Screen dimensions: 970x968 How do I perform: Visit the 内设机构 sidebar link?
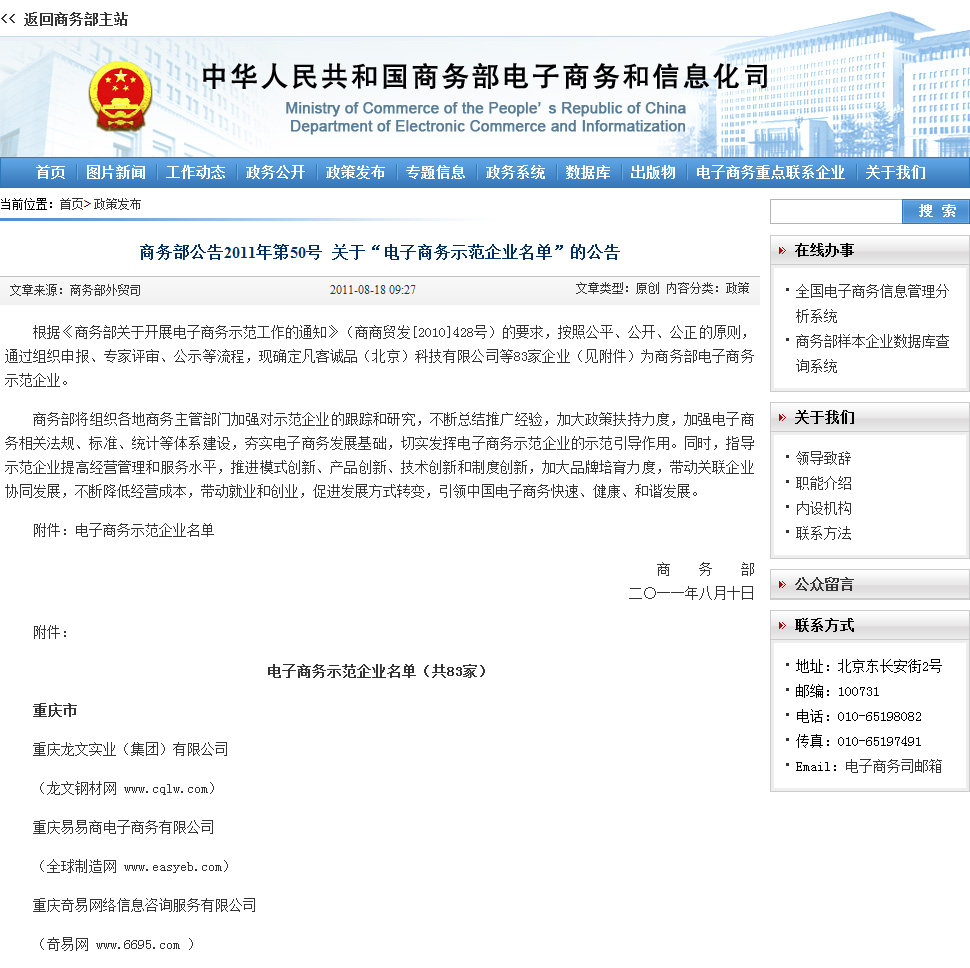823,508
